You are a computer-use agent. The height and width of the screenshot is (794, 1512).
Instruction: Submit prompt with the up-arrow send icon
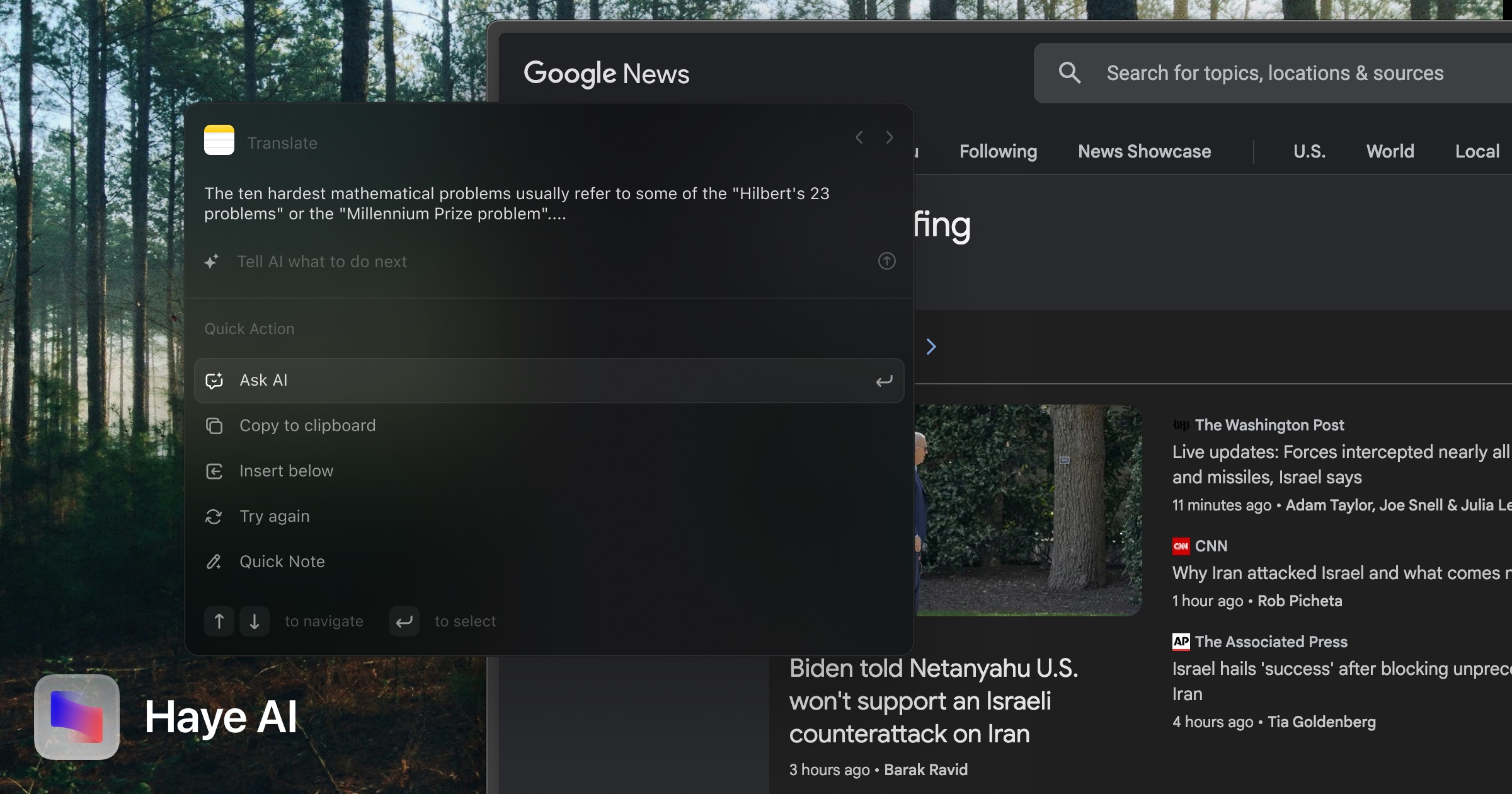click(x=887, y=261)
